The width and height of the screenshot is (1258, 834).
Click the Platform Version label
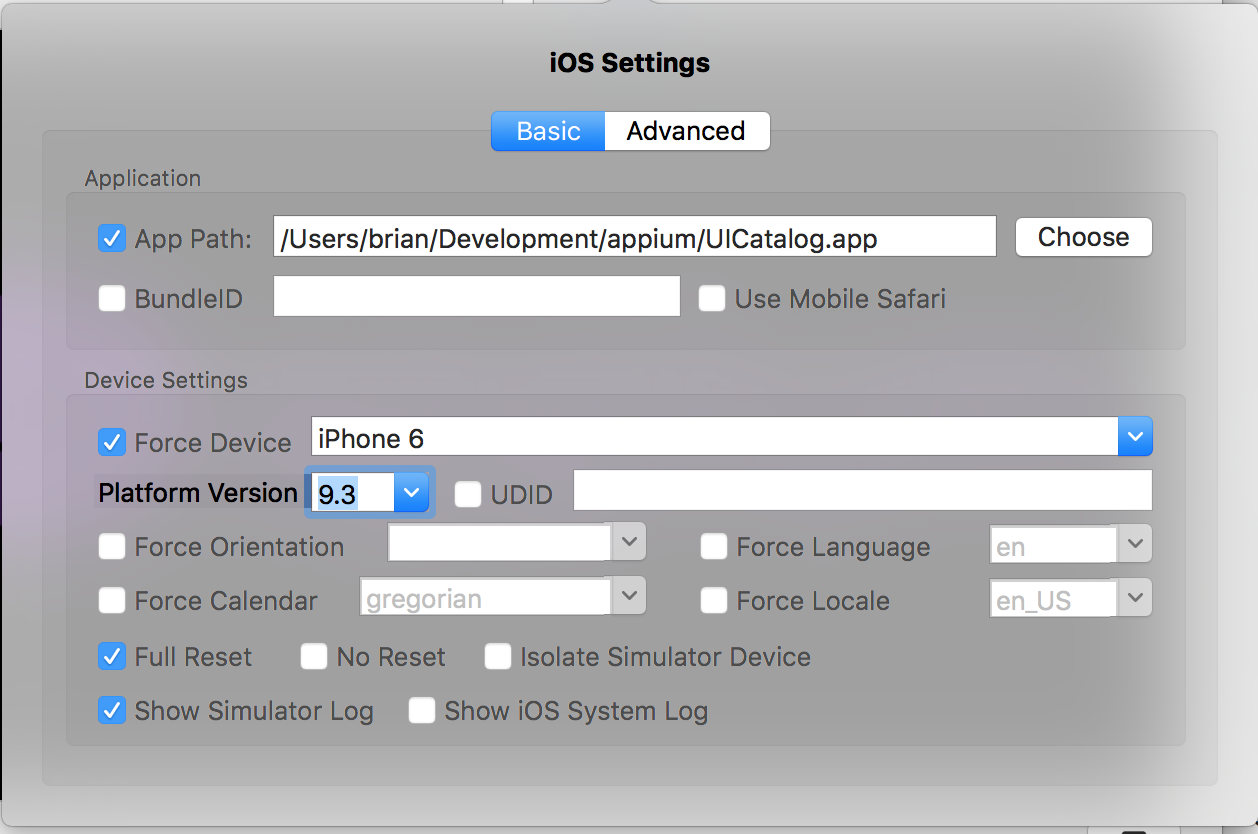198,492
